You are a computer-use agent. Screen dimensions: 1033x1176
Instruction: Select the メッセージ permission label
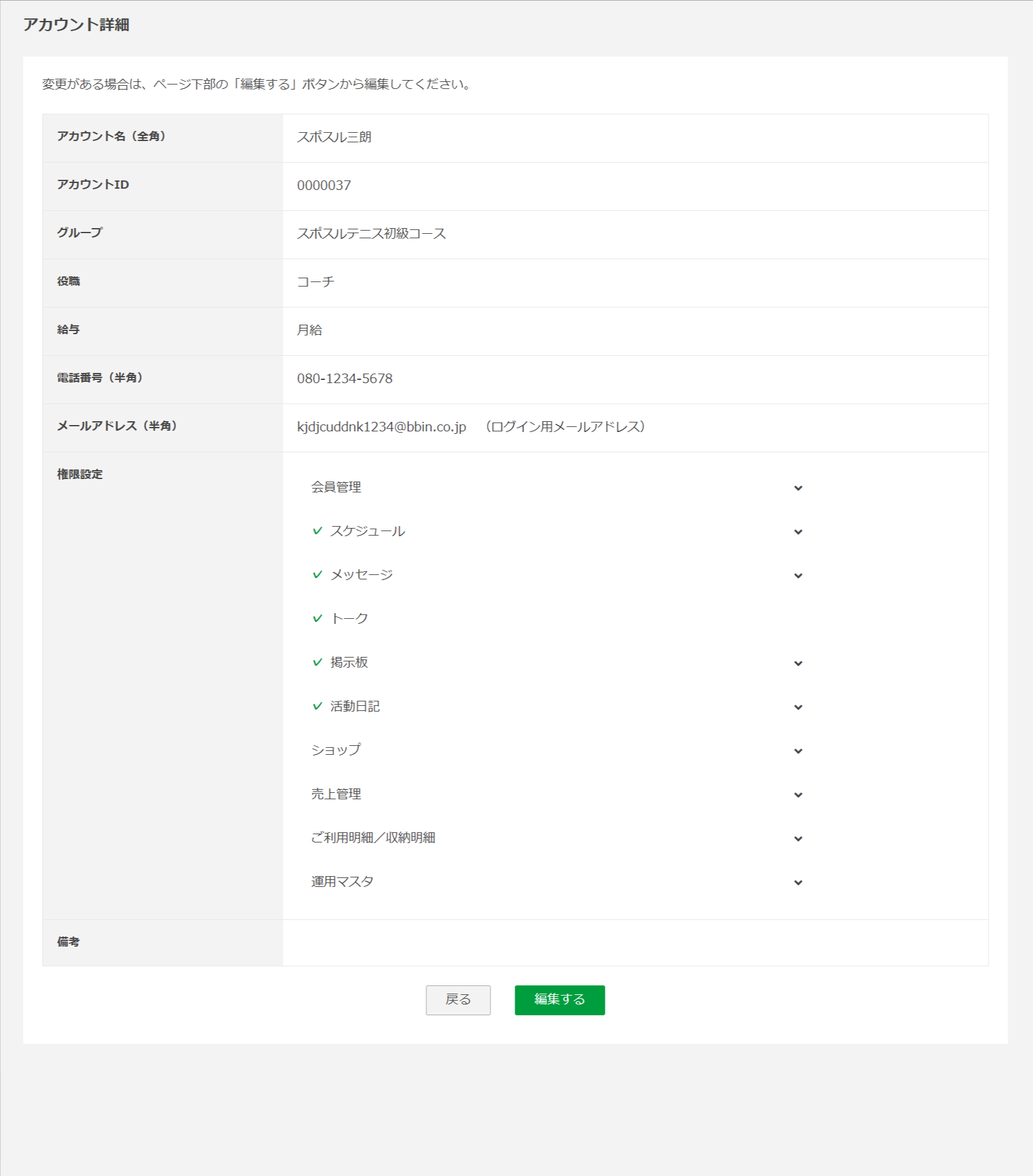(361, 575)
